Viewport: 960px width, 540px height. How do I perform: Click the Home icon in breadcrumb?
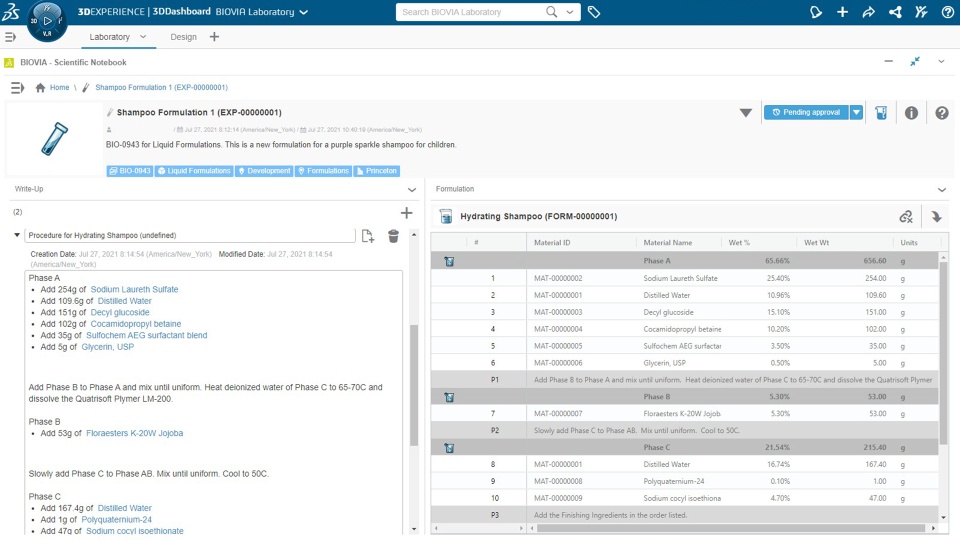tap(40, 88)
